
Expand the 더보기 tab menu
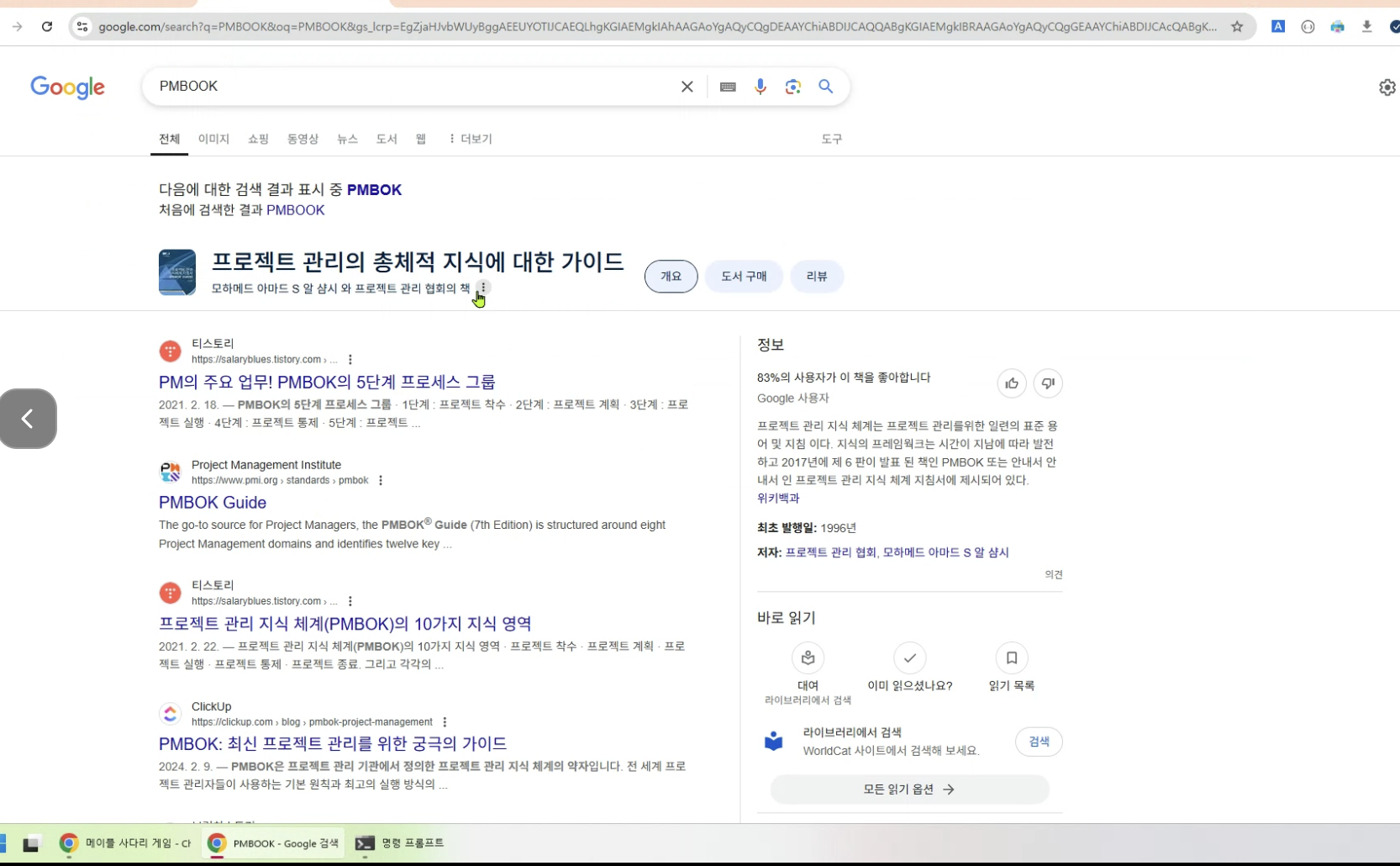pos(471,139)
